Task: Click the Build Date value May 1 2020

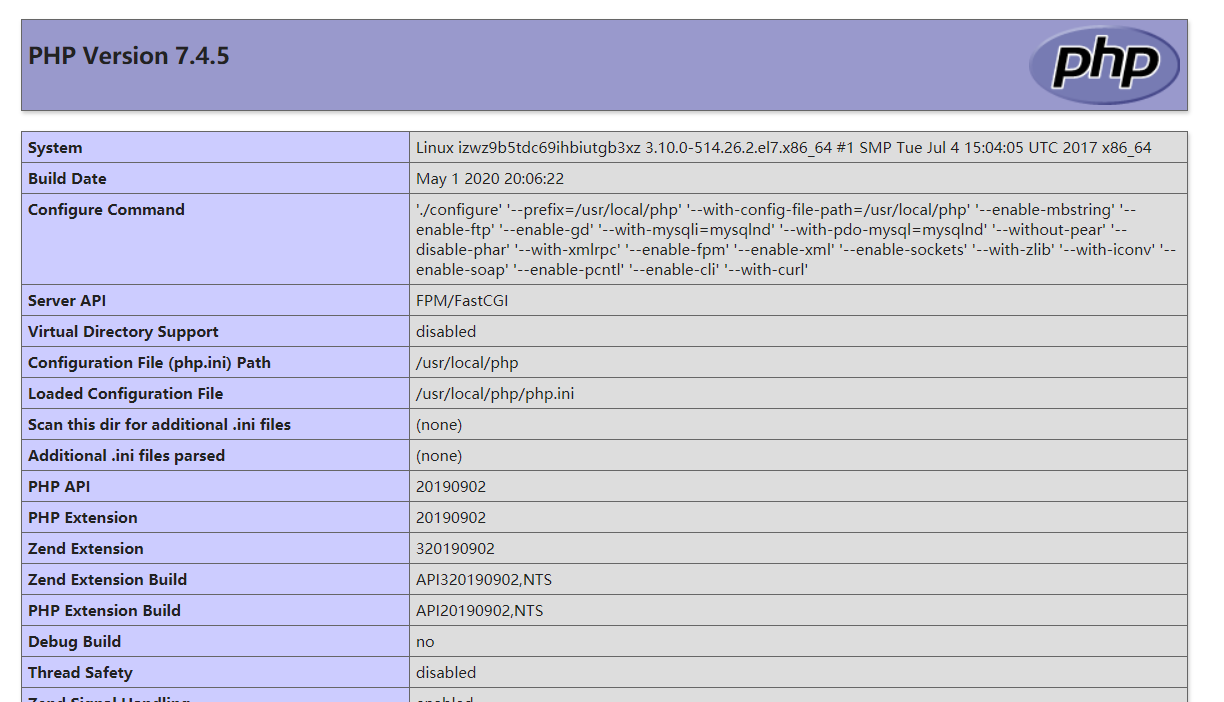Action: (490, 179)
